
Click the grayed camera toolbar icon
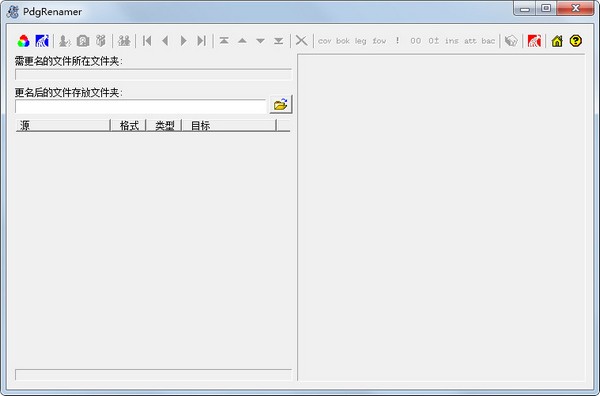[x=83, y=41]
